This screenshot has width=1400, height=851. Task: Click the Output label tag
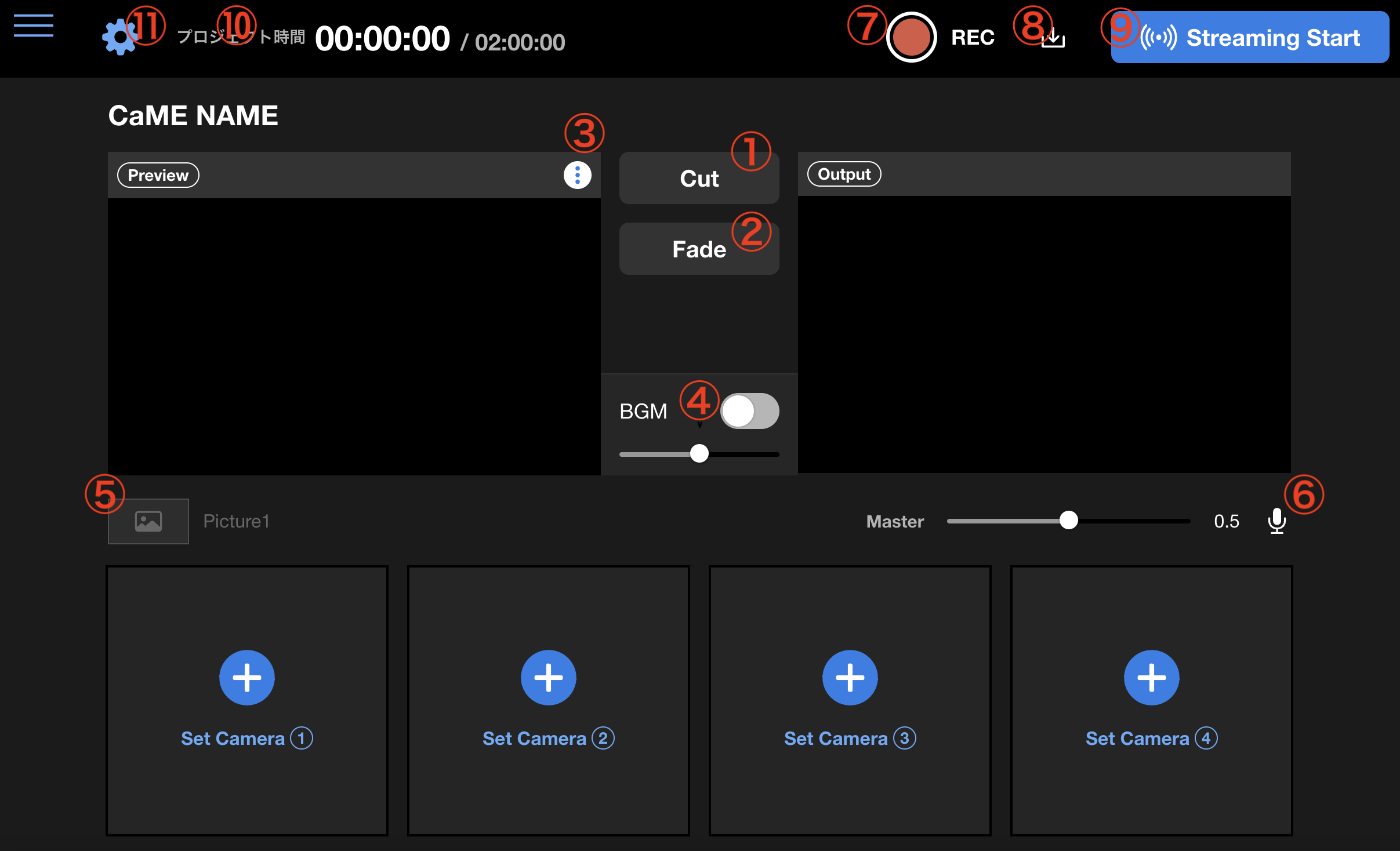(844, 174)
